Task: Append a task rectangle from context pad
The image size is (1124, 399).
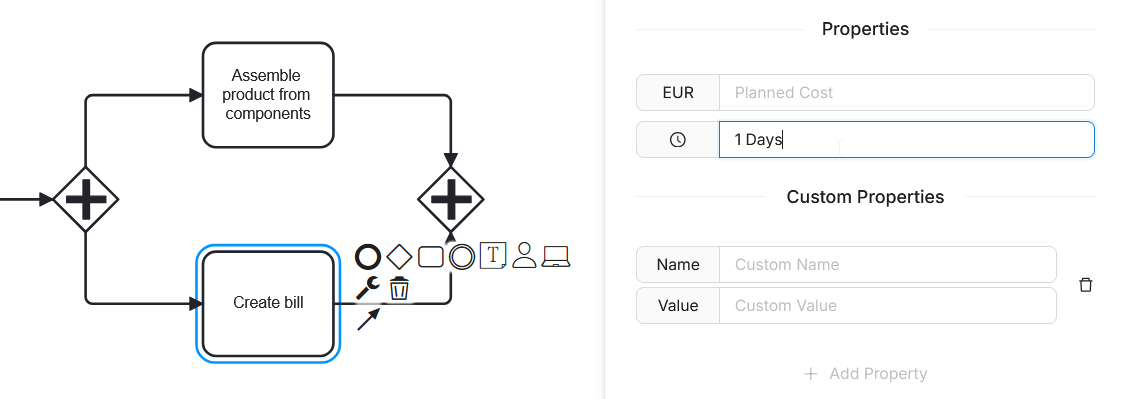Action: (x=430, y=256)
